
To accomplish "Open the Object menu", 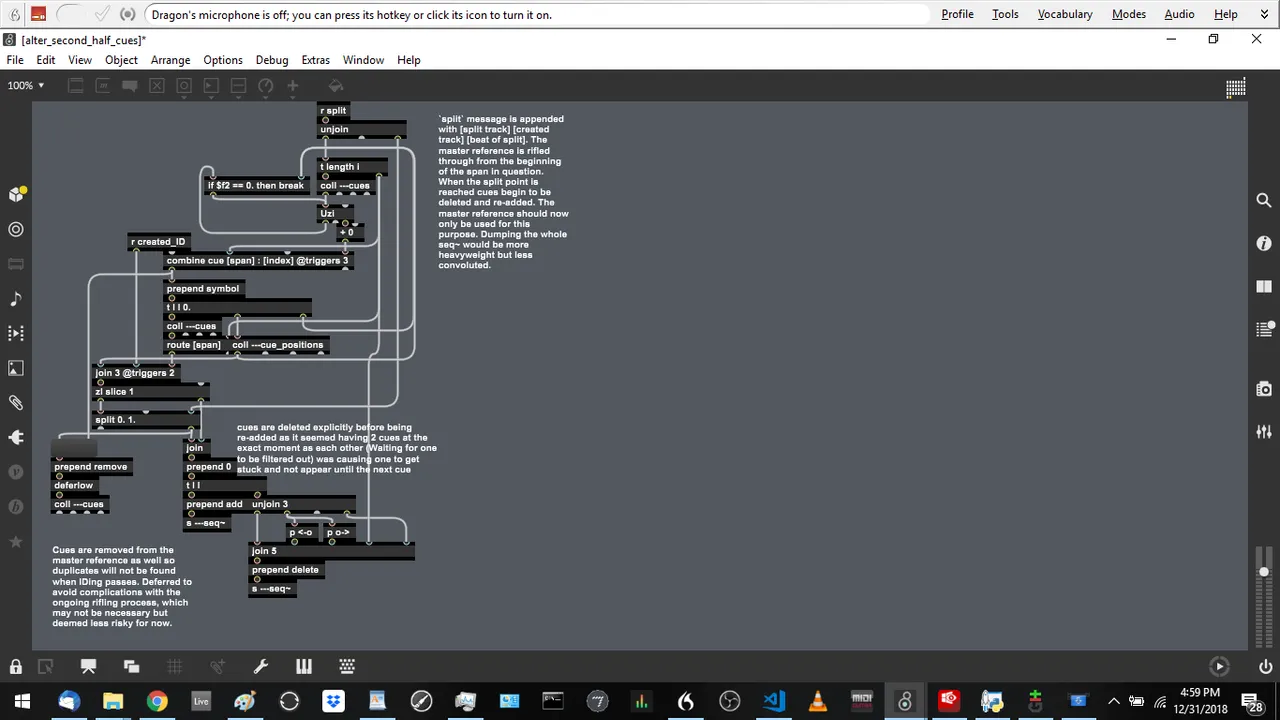I will tap(121, 60).
